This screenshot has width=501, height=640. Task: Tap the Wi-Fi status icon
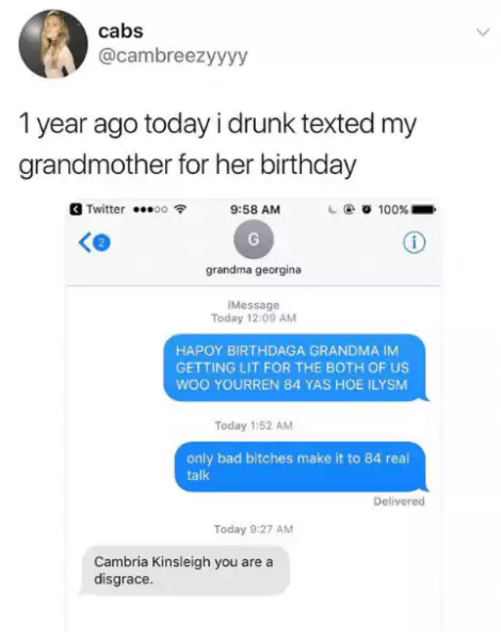tap(181, 209)
